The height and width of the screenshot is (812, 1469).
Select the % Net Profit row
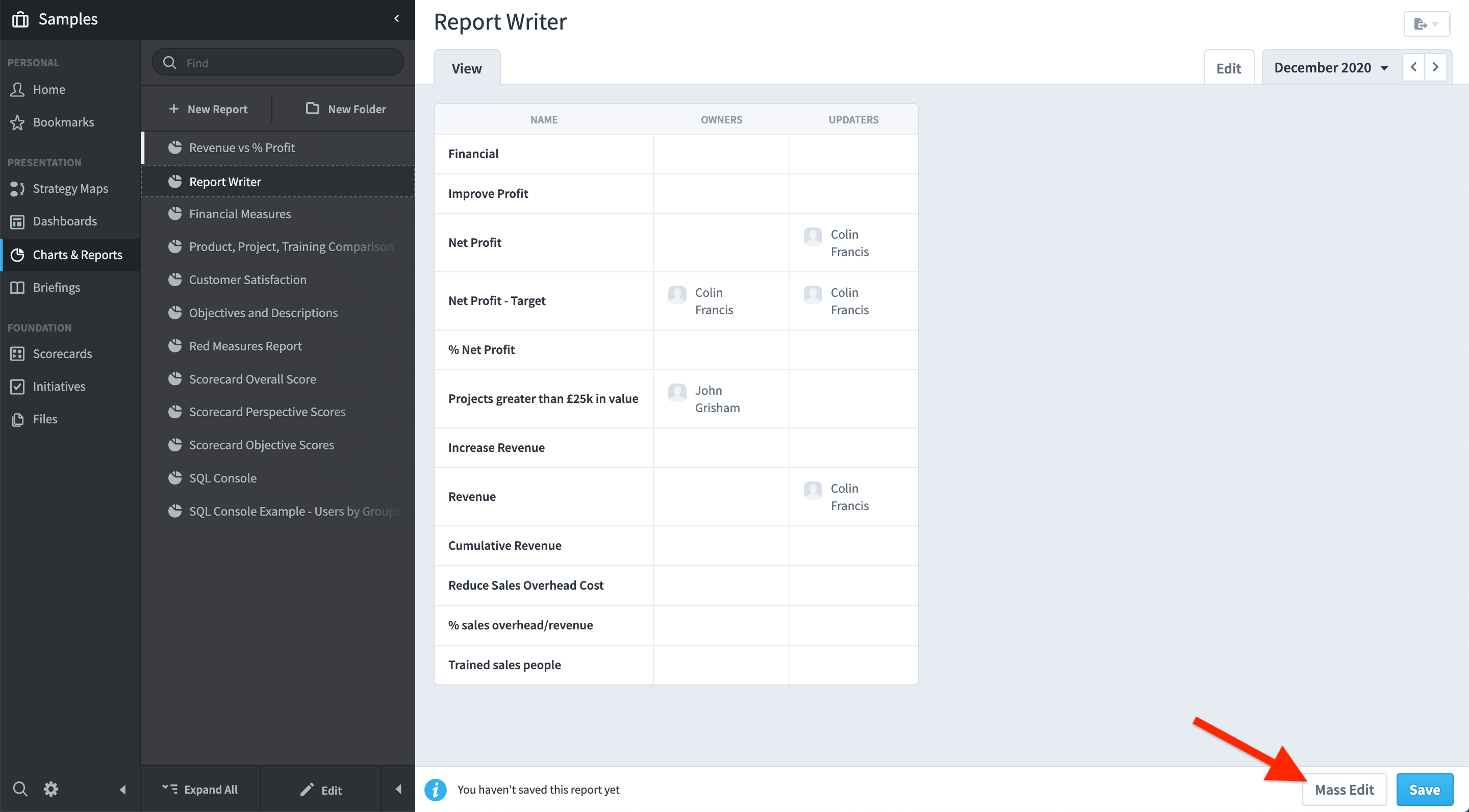point(676,350)
